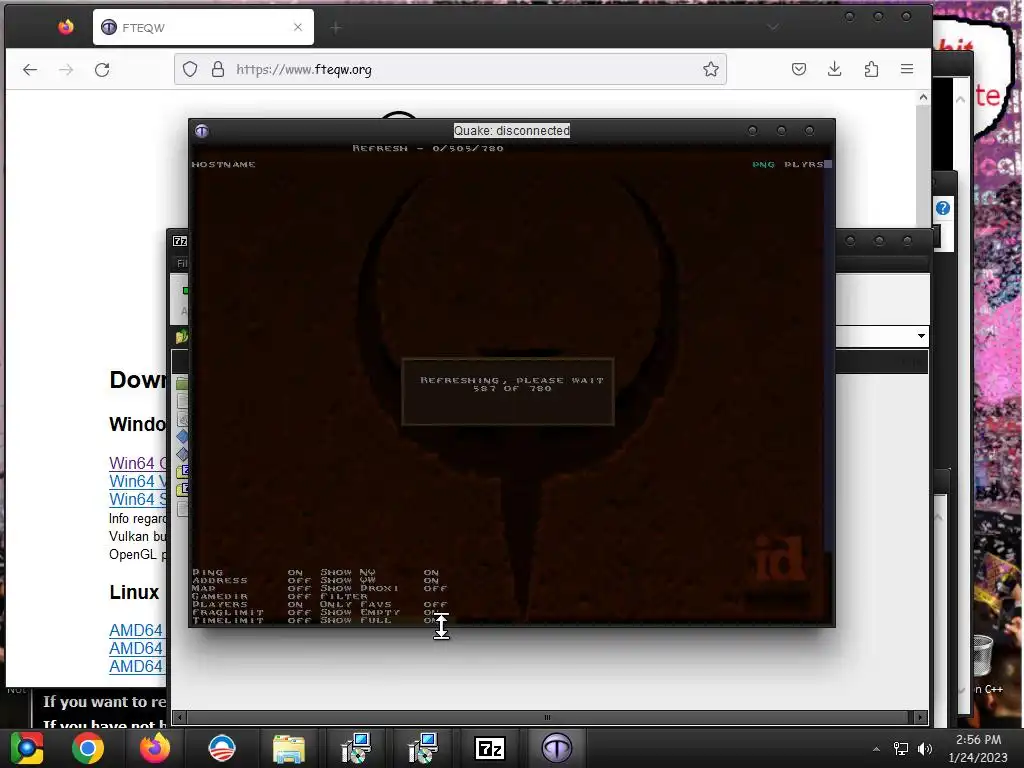Open the first taskbar Chrome-profile icon
Image resolution: width=1024 pixels, height=768 pixels.
(x=27, y=748)
